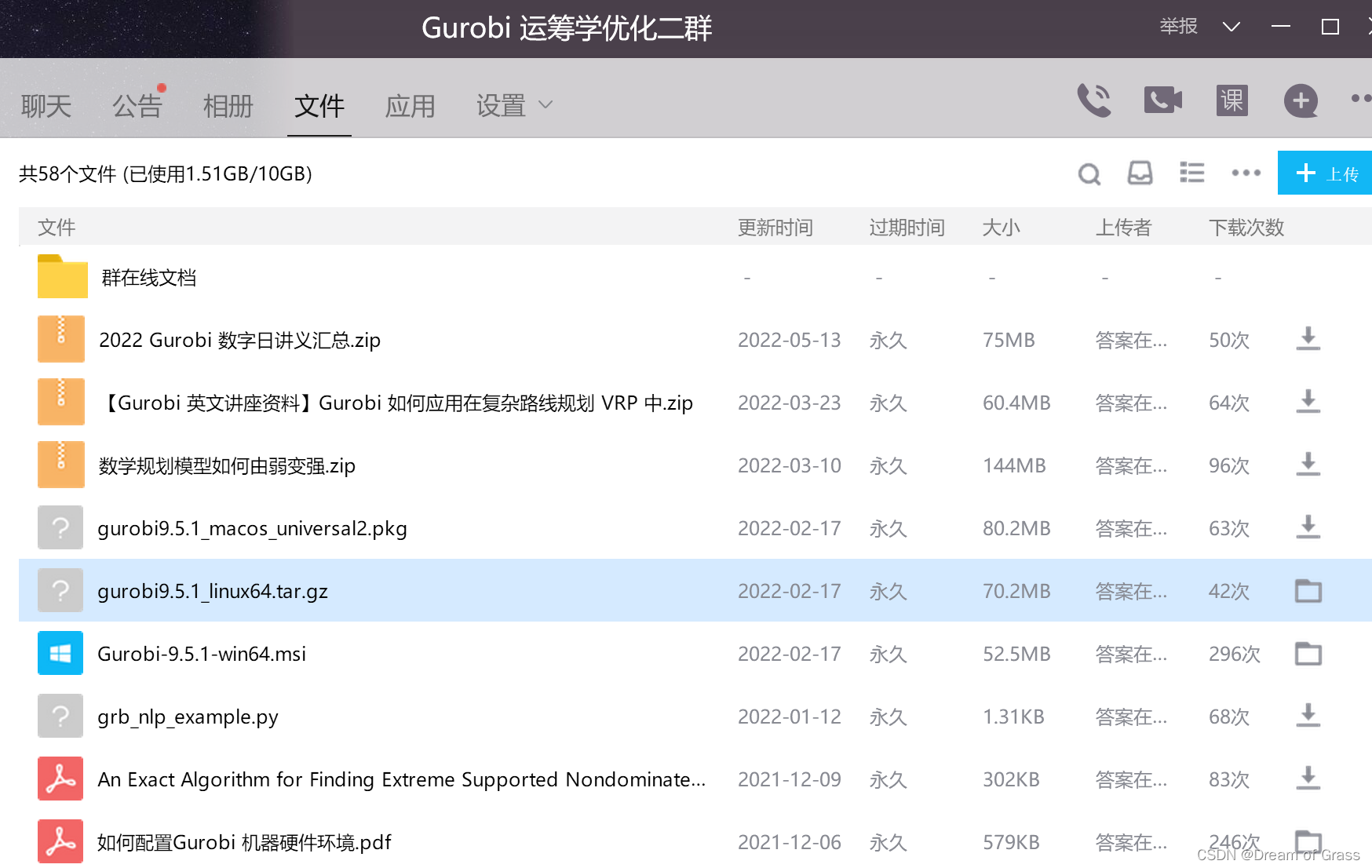
Task: Open folder location of gurobi9.5.1_linux64.tar.gz
Action: coord(1308,590)
